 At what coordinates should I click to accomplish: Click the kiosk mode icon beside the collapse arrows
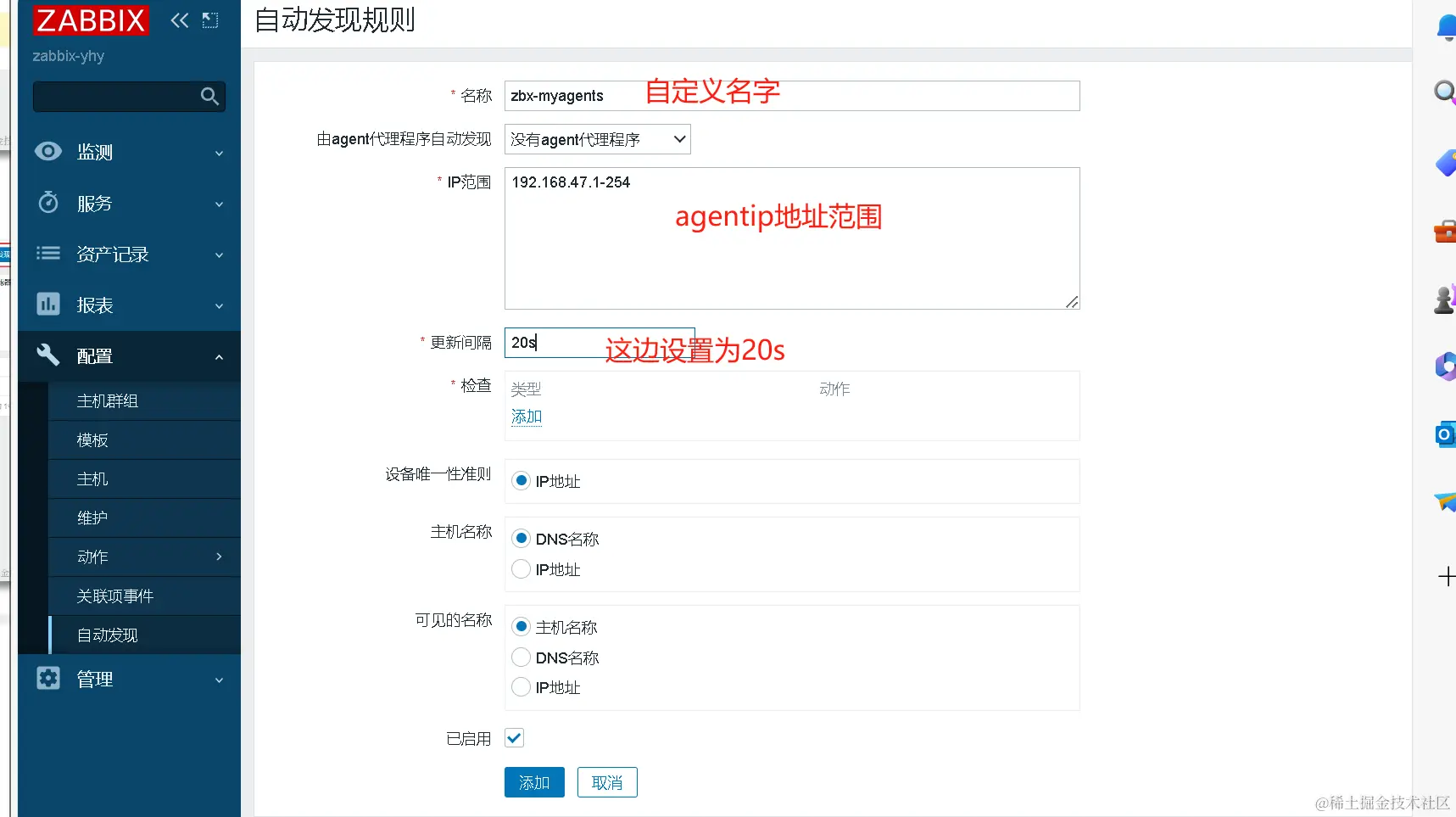pyautogui.click(x=210, y=20)
